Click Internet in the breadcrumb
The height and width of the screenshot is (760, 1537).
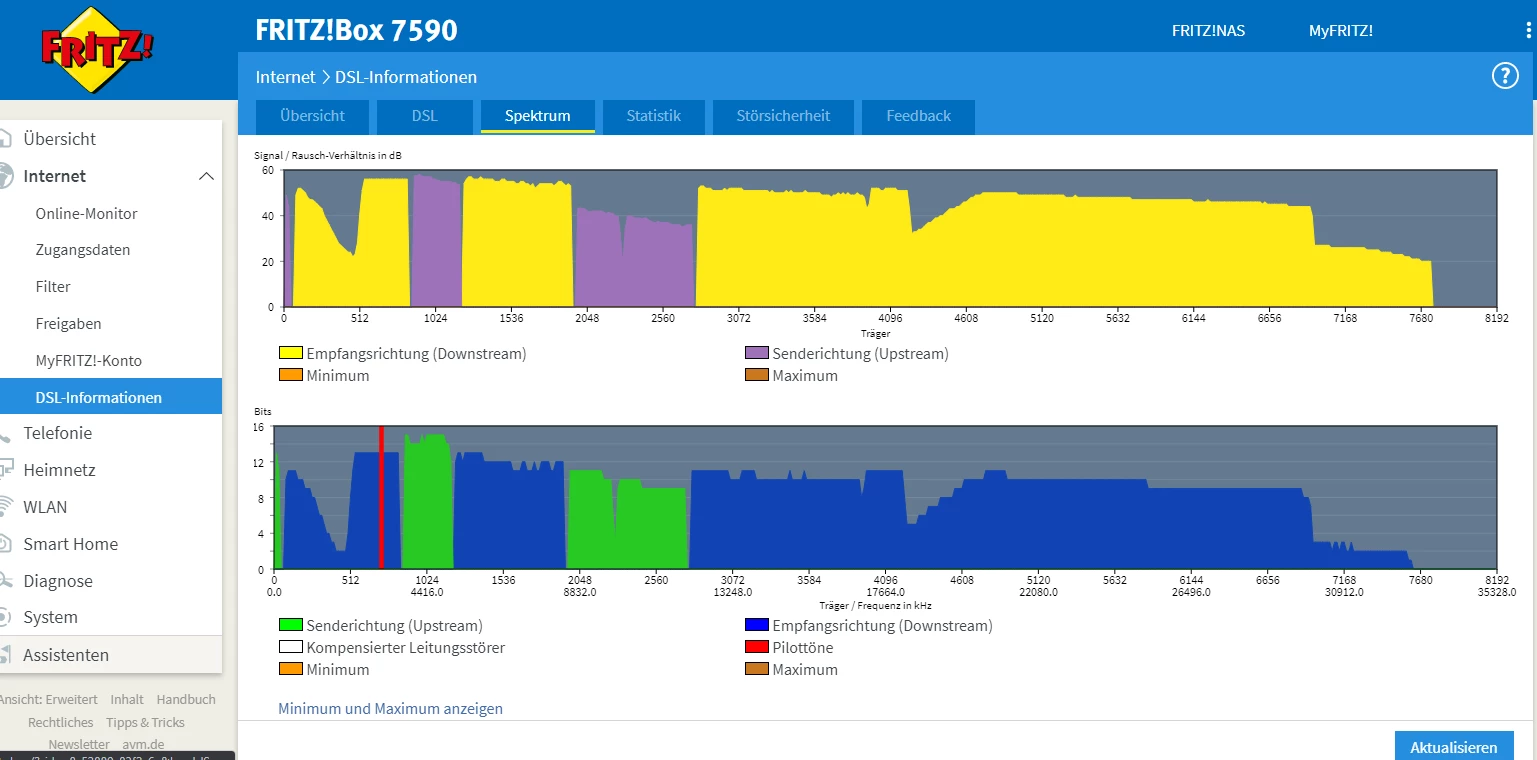coord(285,77)
